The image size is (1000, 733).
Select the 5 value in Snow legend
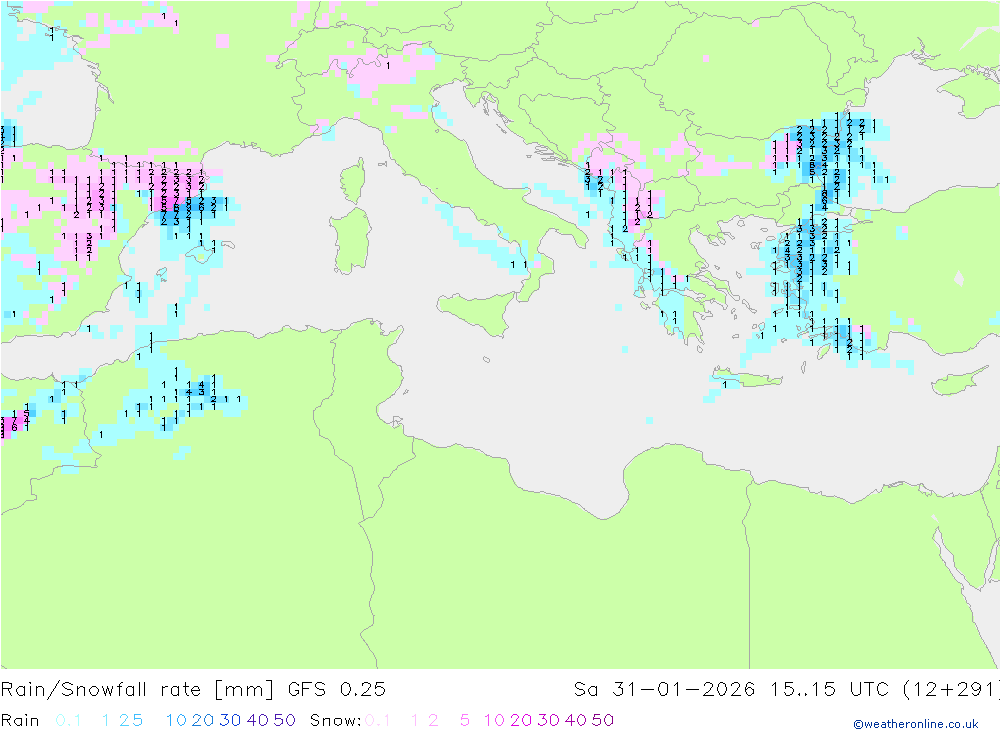[x=465, y=720]
